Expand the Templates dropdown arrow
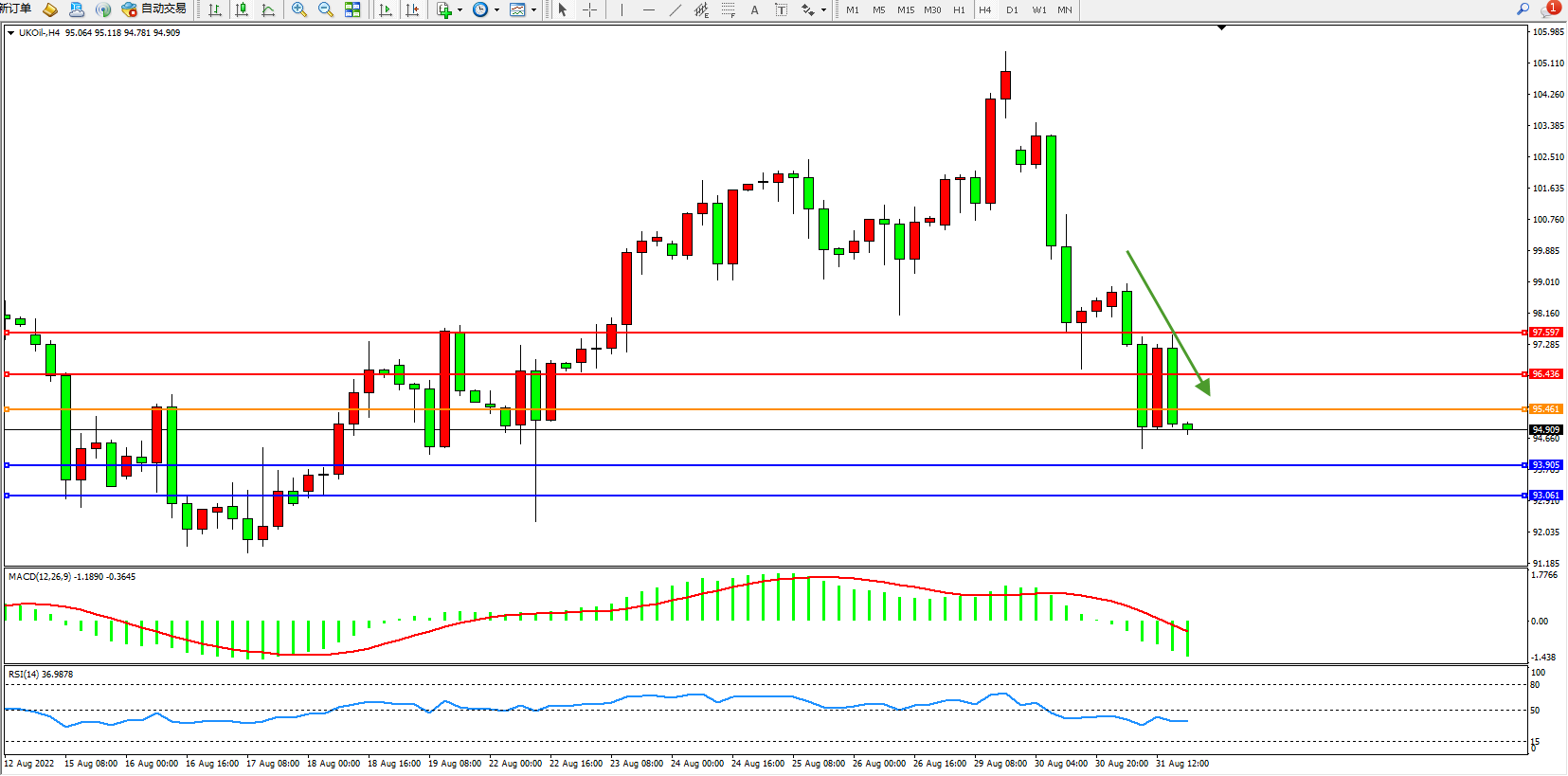The width and height of the screenshot is (1568, 776). point(533,10)
